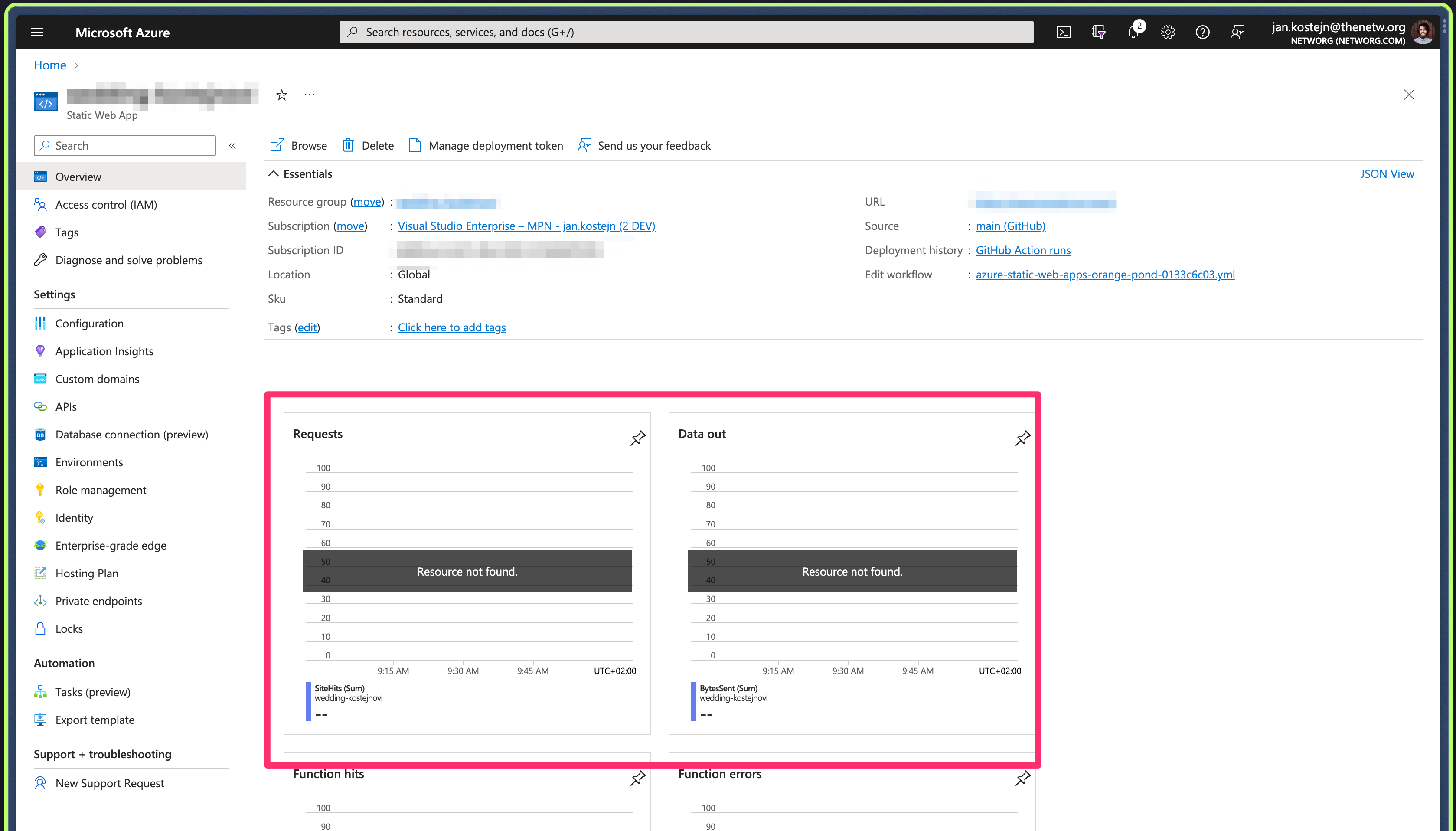Open the JSON View link
Image resolution: width=1456 pixels, height=831 pixels.
[x=1387, y=173]
